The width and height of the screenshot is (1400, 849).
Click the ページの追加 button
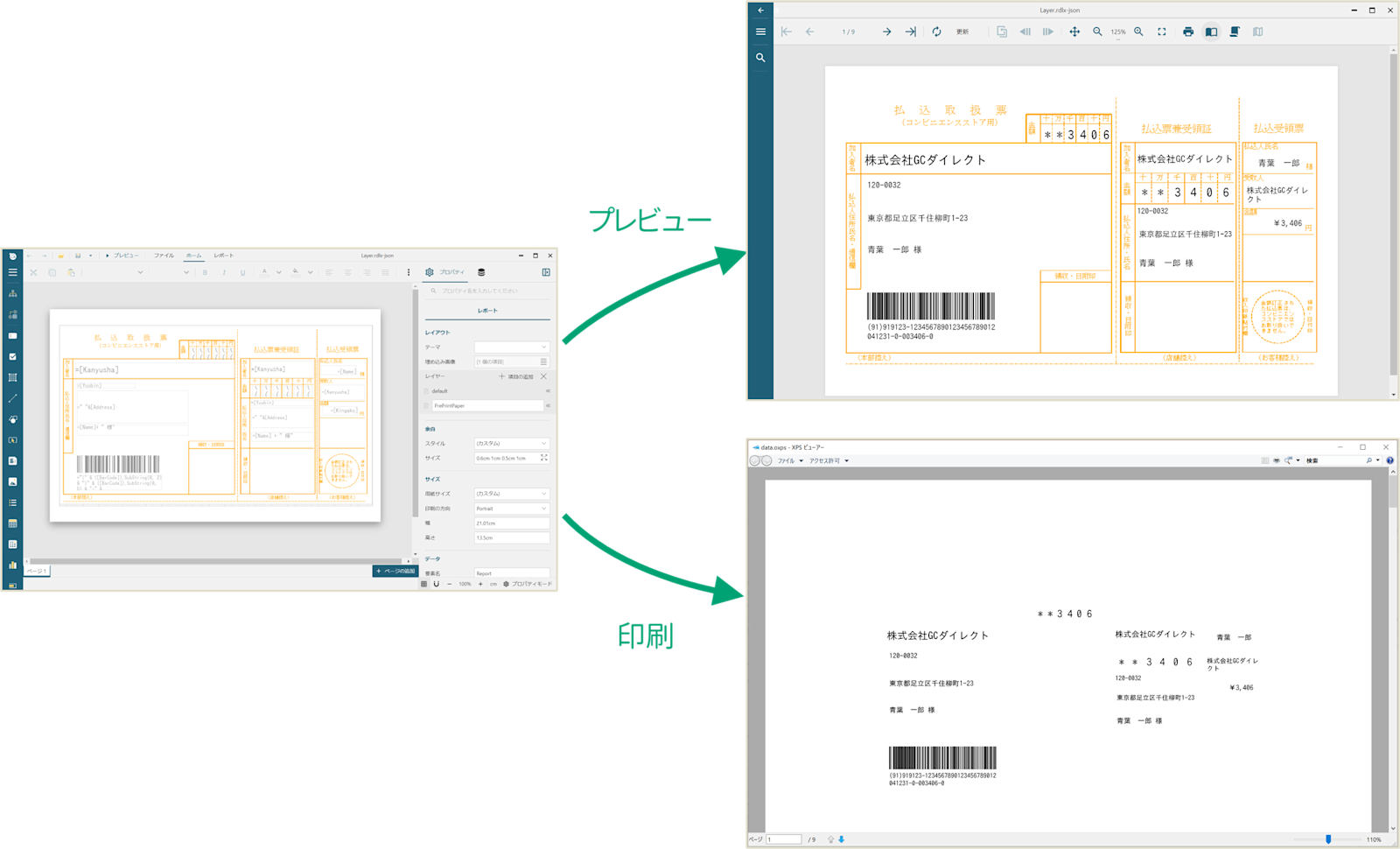pyautogui.click(x=395, y=571)
